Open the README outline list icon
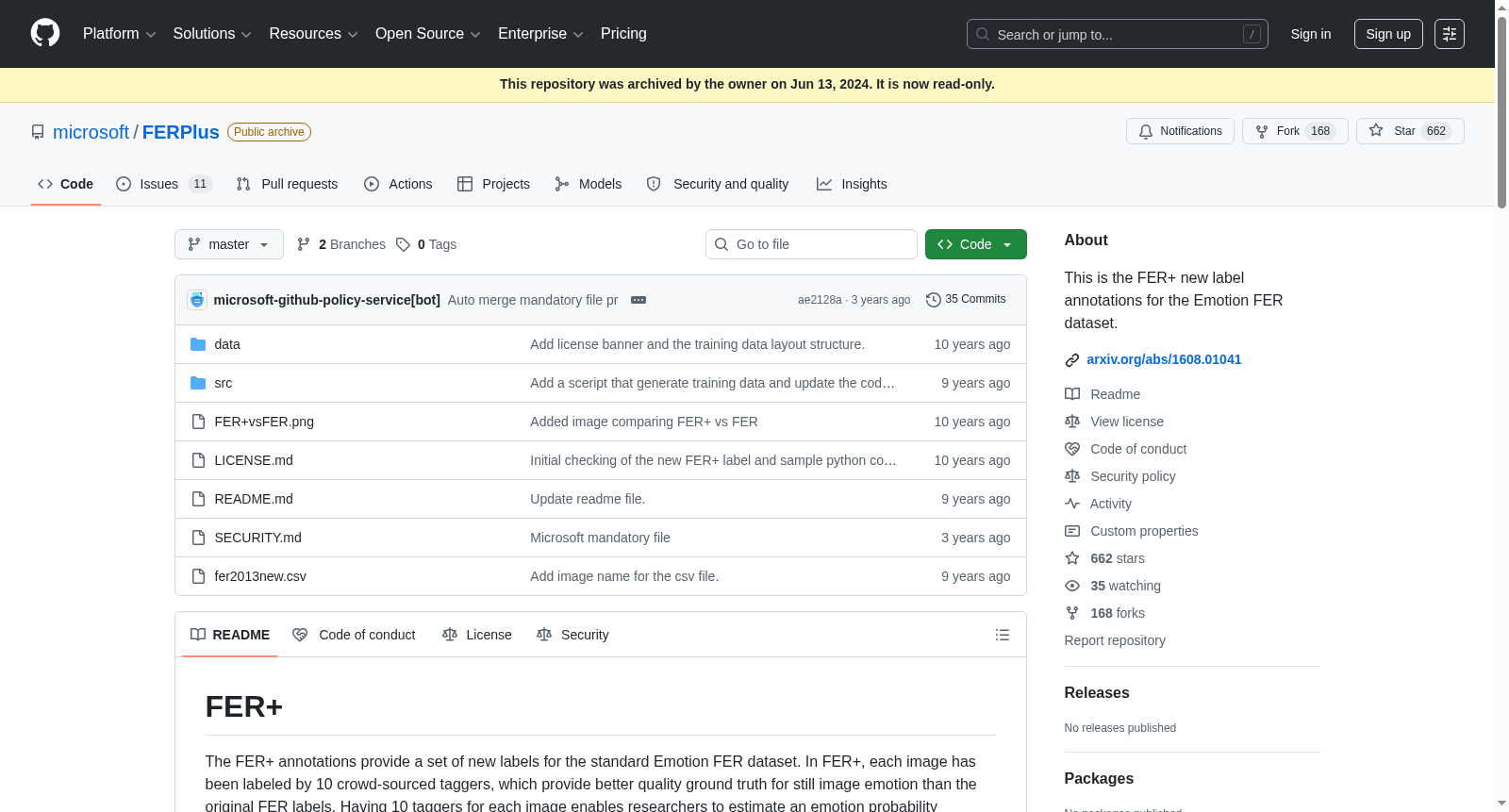1509x812 pixels. (1003, 635)
